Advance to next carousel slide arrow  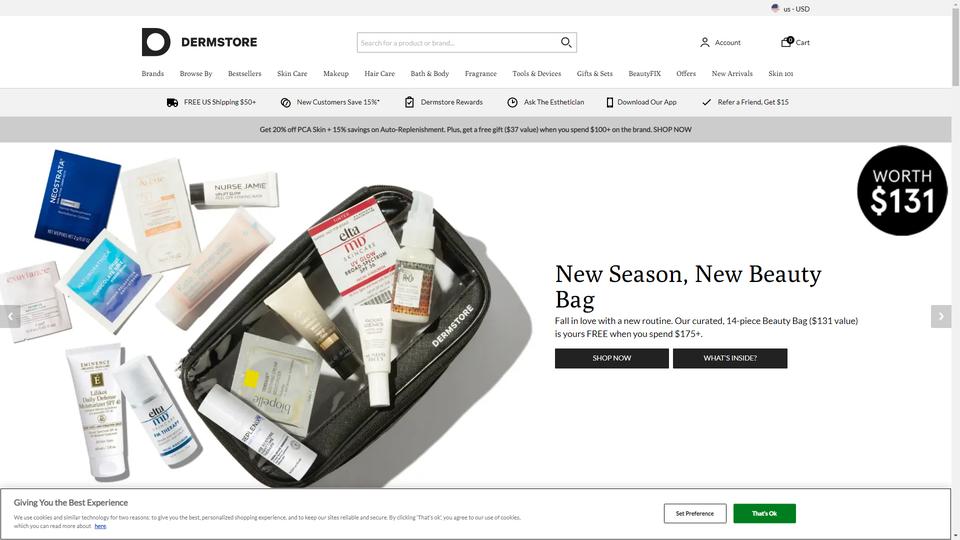(941, 317)
